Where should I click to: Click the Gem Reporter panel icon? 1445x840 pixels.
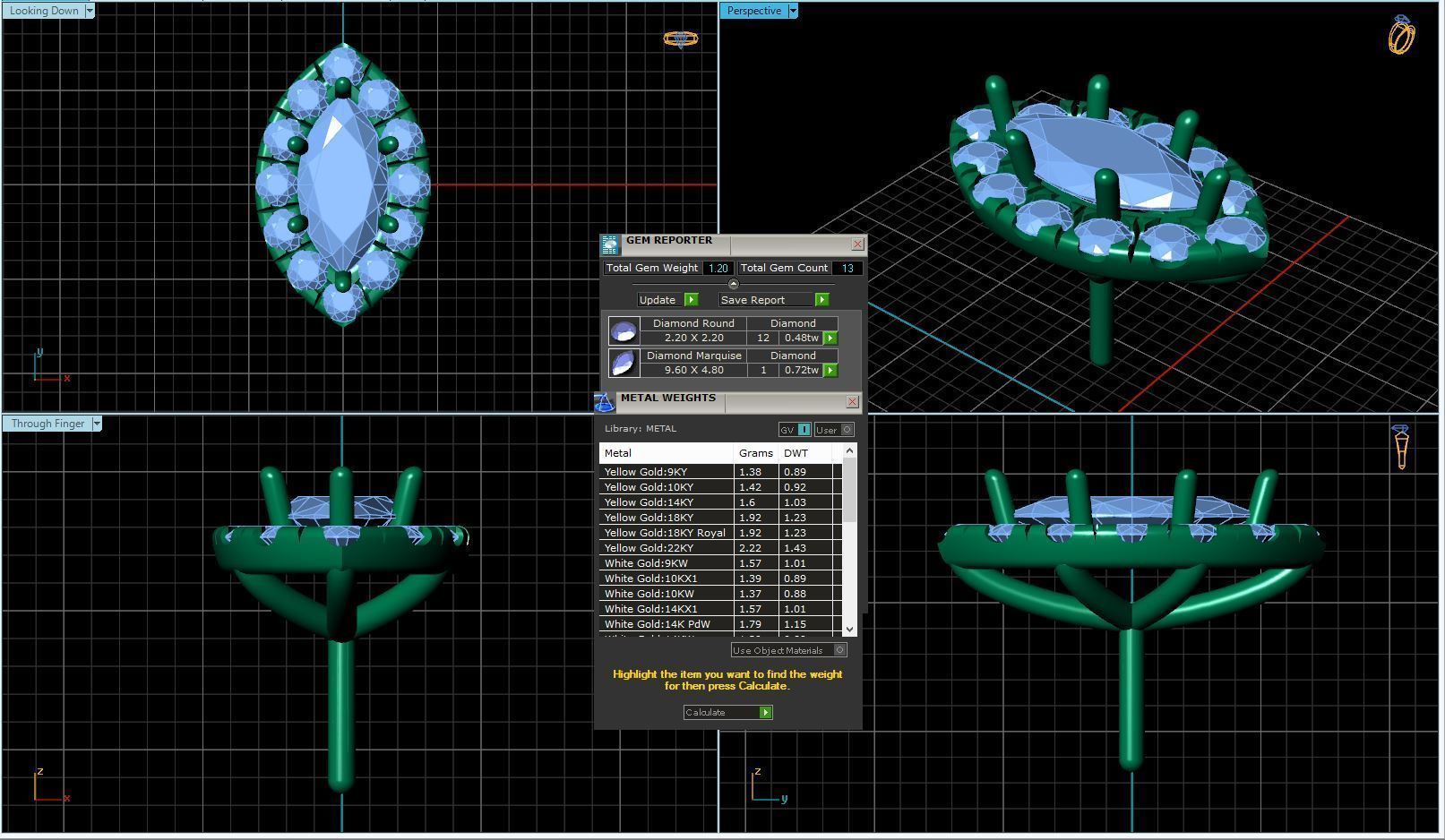(610, 244)
